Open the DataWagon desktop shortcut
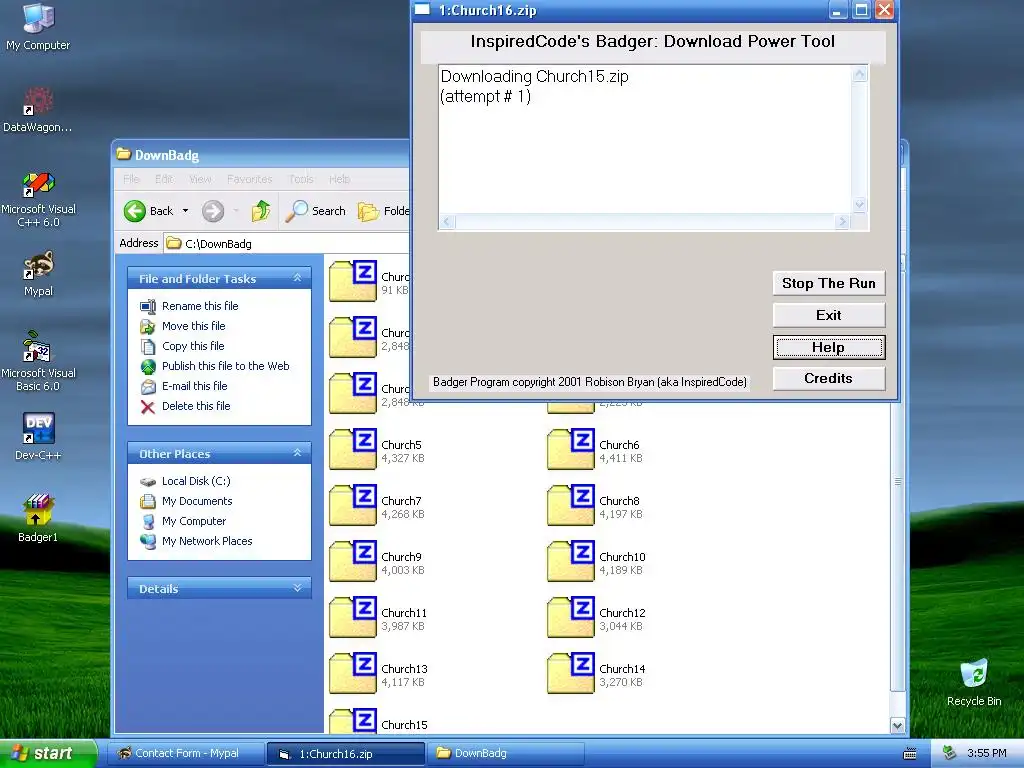The image size is (1024, 768). [x=38, y=109]
